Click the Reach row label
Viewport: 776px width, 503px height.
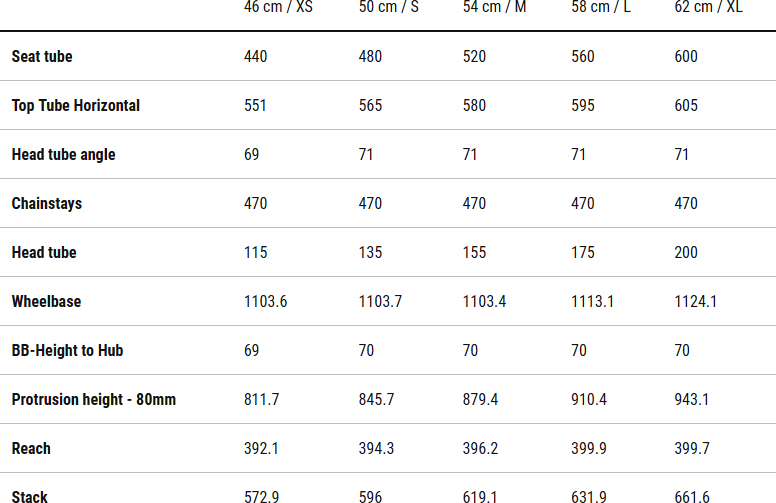click(x=31, y=449)
